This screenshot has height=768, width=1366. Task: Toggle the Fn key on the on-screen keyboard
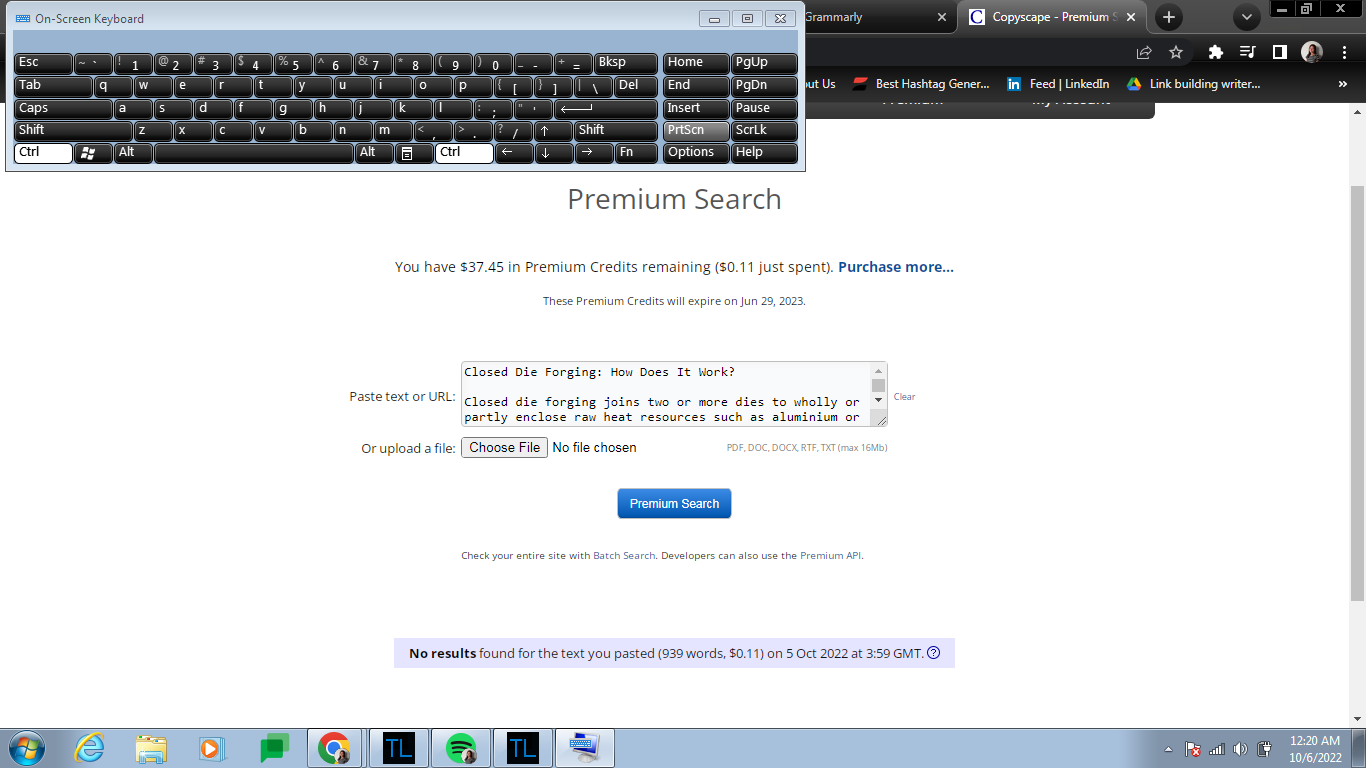pyautogui.click(x=636, y=153)
